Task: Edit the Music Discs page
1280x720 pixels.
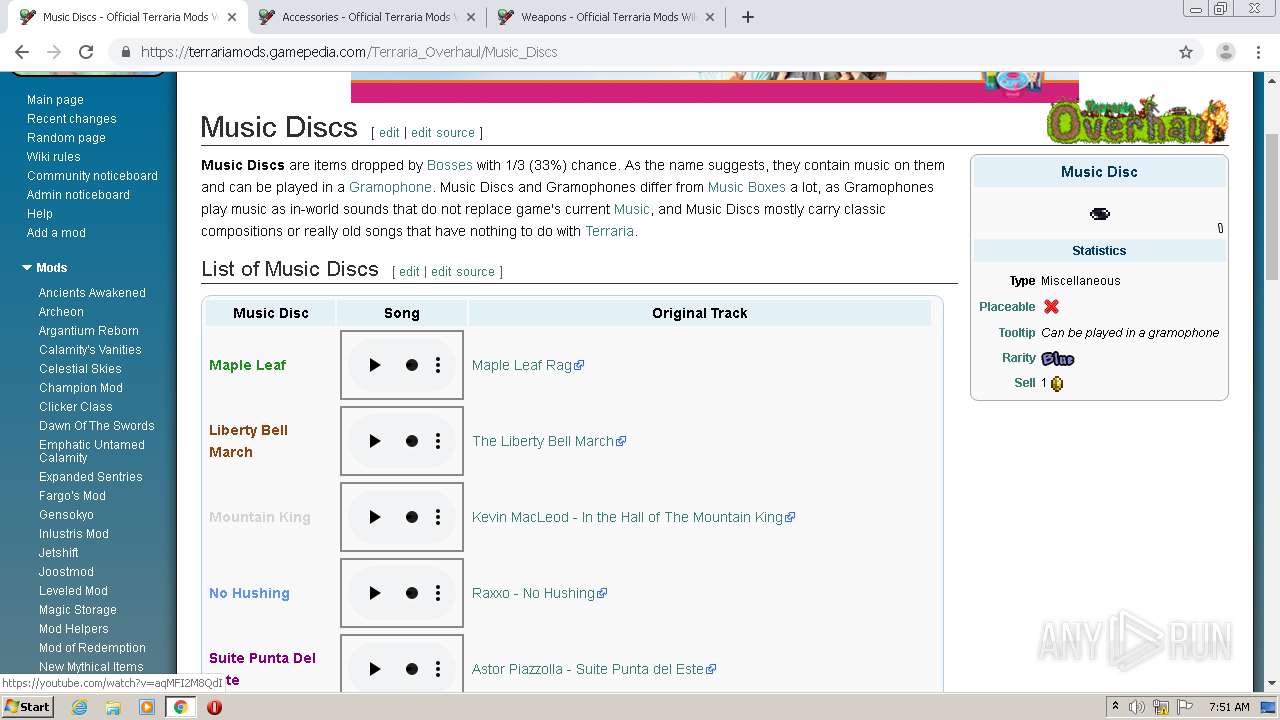Action: [389, 132]
